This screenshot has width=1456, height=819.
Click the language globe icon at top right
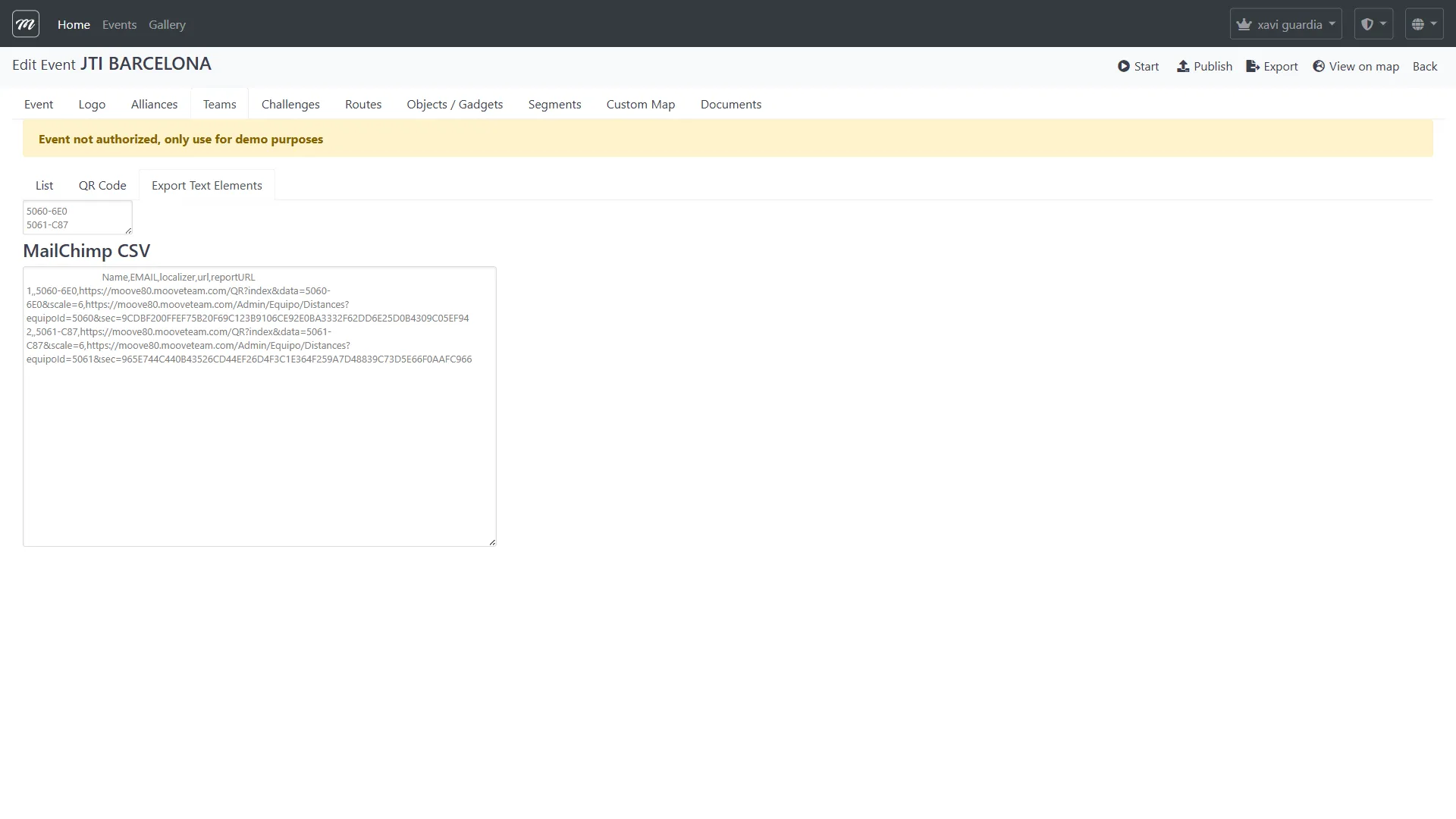pos(1419,24)
